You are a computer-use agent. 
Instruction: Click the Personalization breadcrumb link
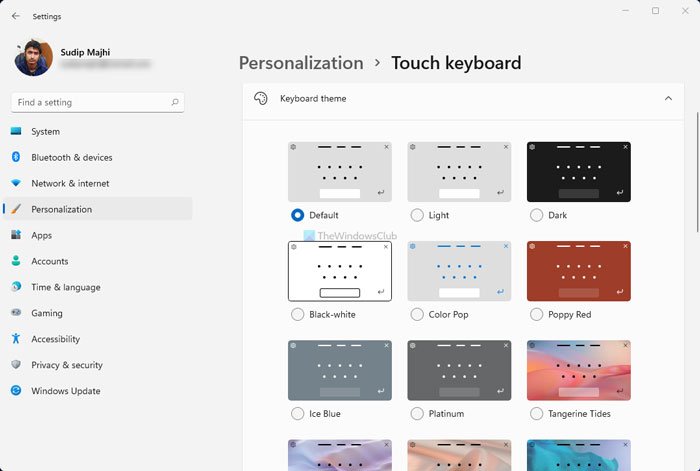click(x=301, y=63)
